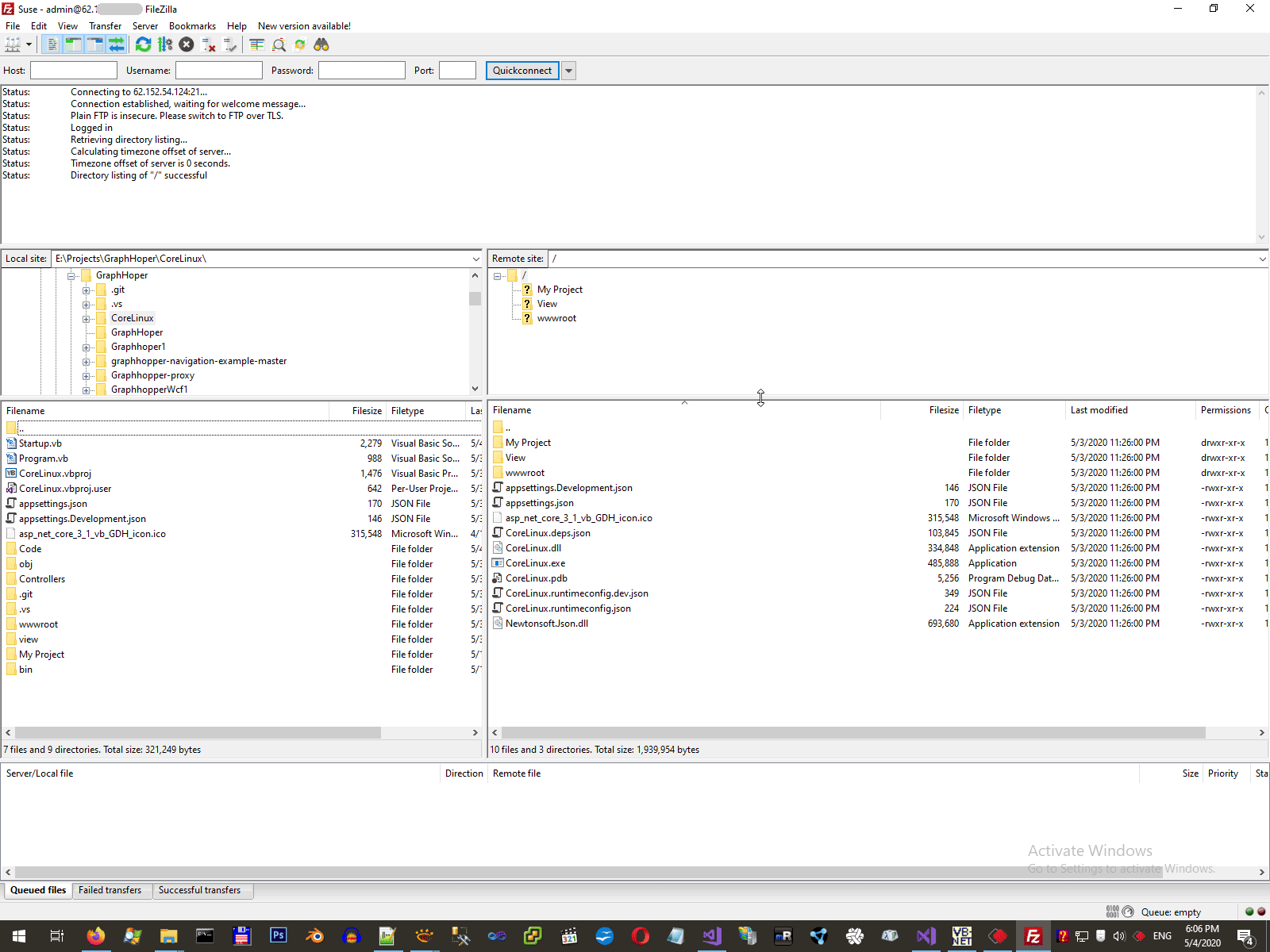Sort remote files by Last modified

pos(1130,410)
